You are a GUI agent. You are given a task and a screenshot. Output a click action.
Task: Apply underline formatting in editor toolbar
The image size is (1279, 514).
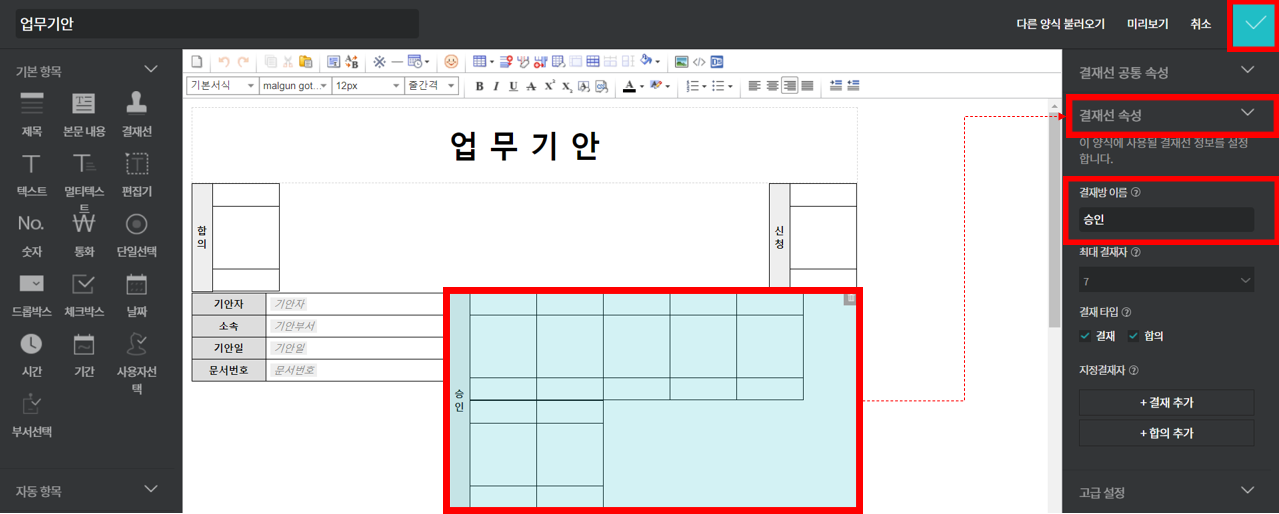pyautogui.click(x=513, y=87)
